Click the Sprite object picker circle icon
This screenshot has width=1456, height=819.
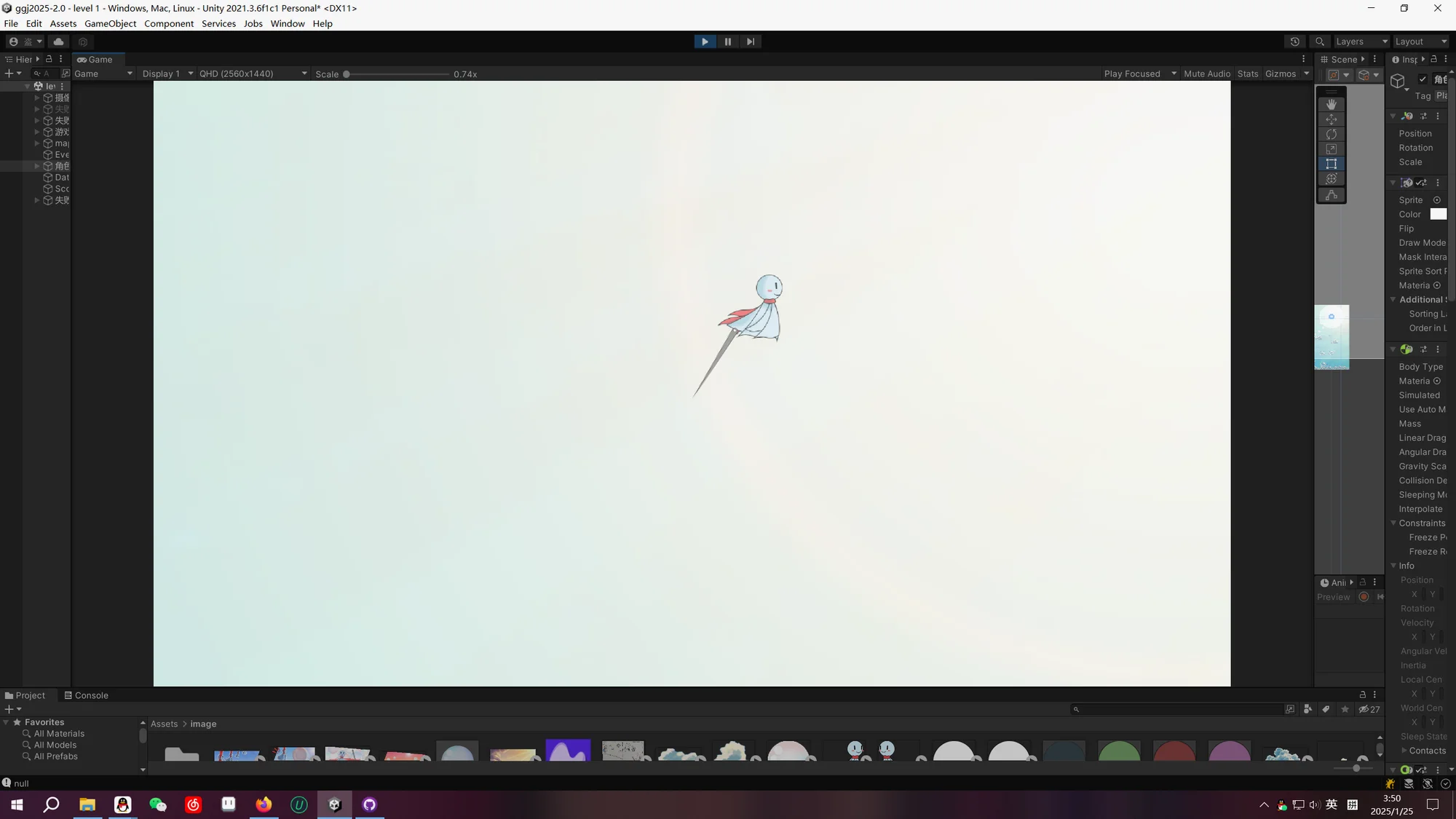[x=1437, y=200]
